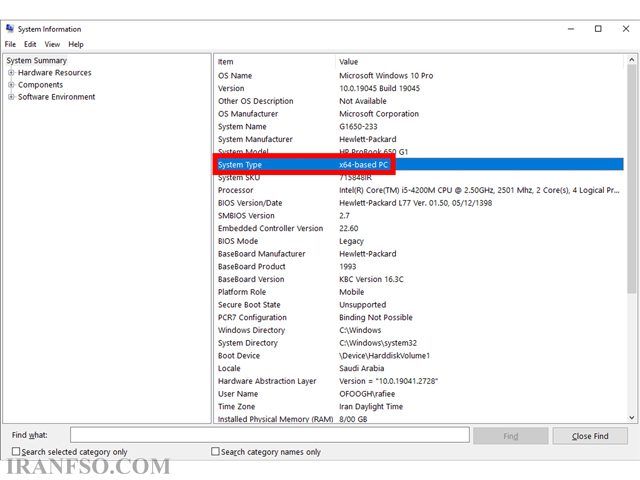Click the Intel Core i5-4200M processor value
Image resolution: width=640 pixels, height=480 pixels.
pyautogui.click(x=479, y=190)
